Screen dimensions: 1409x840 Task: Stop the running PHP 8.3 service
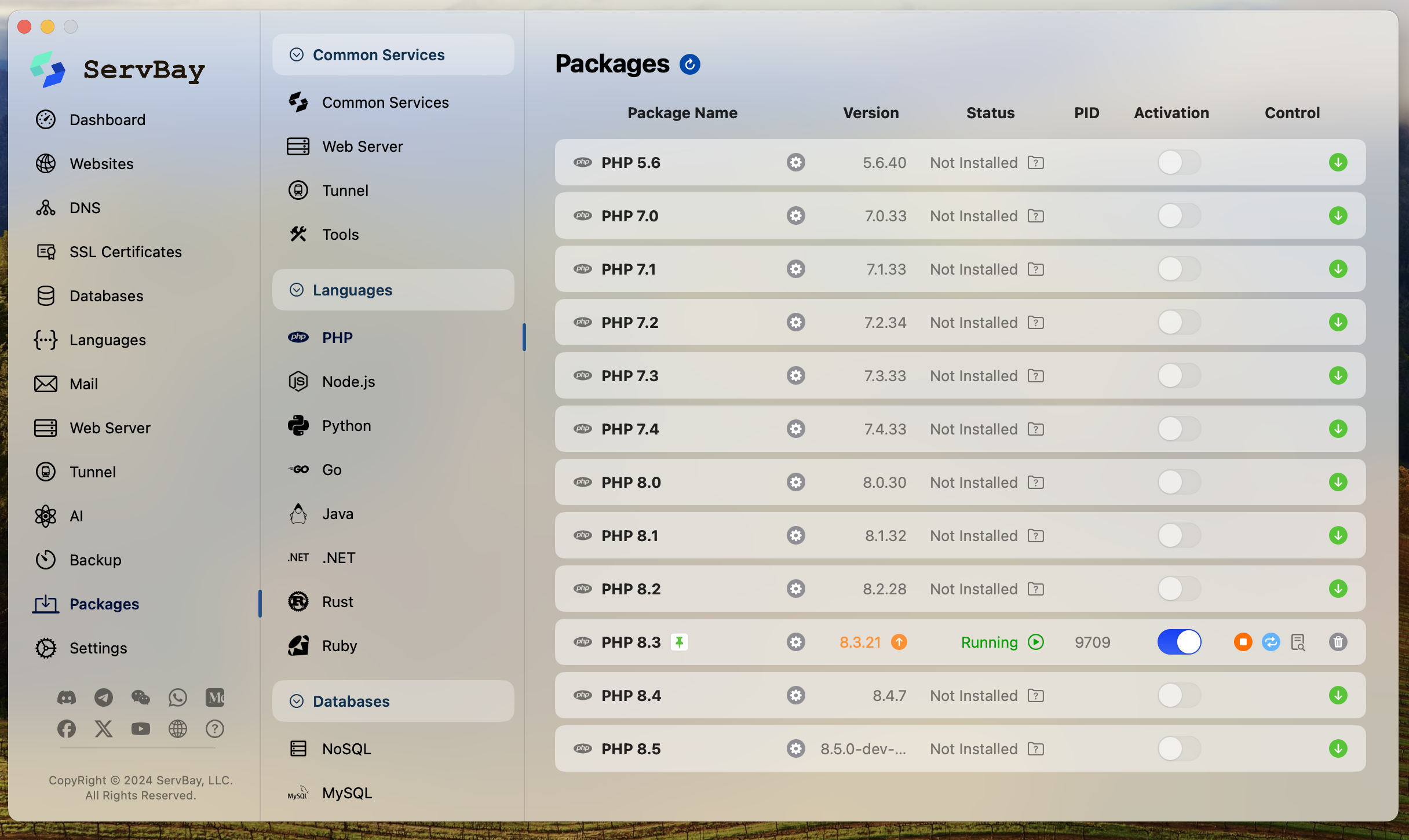pyautogui.click(x=1243, y=642)
